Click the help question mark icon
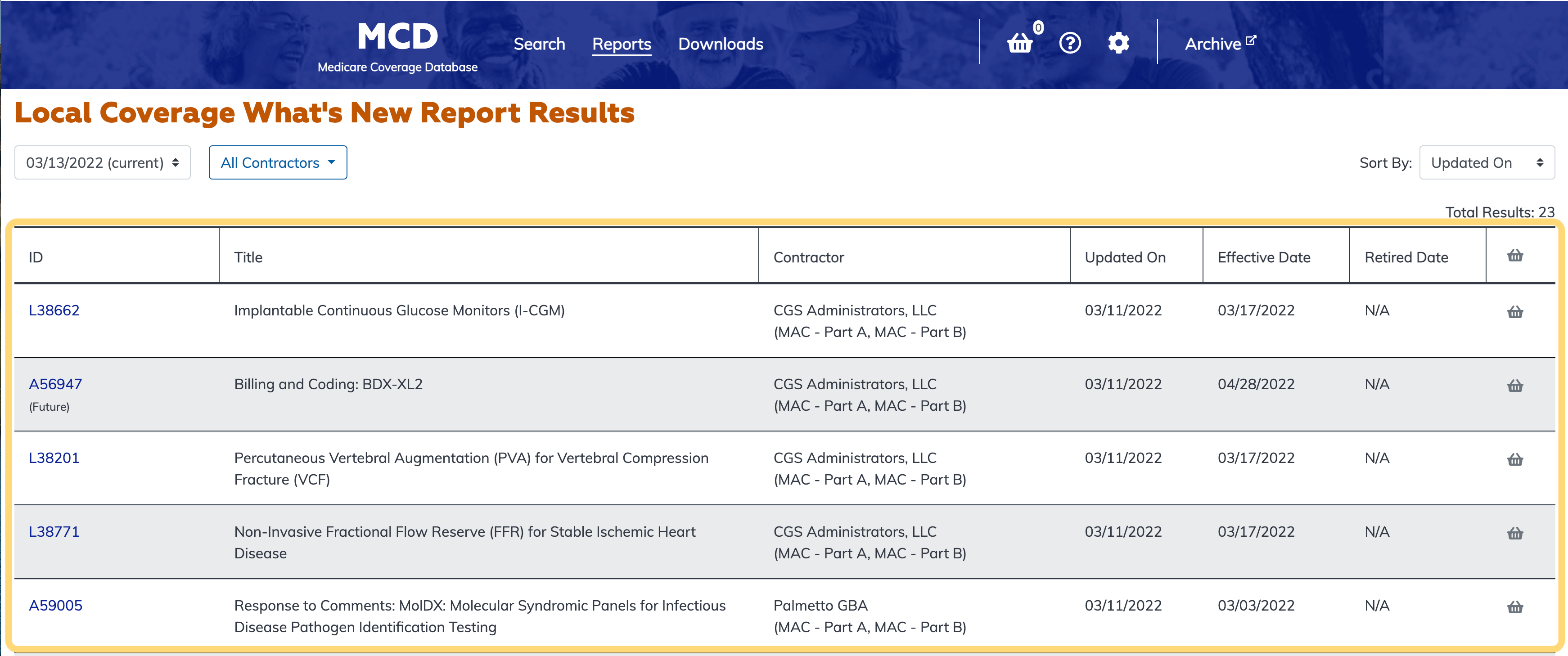Image resolution: width=1568 pixels, height=656 pixels. [1069, 43]
